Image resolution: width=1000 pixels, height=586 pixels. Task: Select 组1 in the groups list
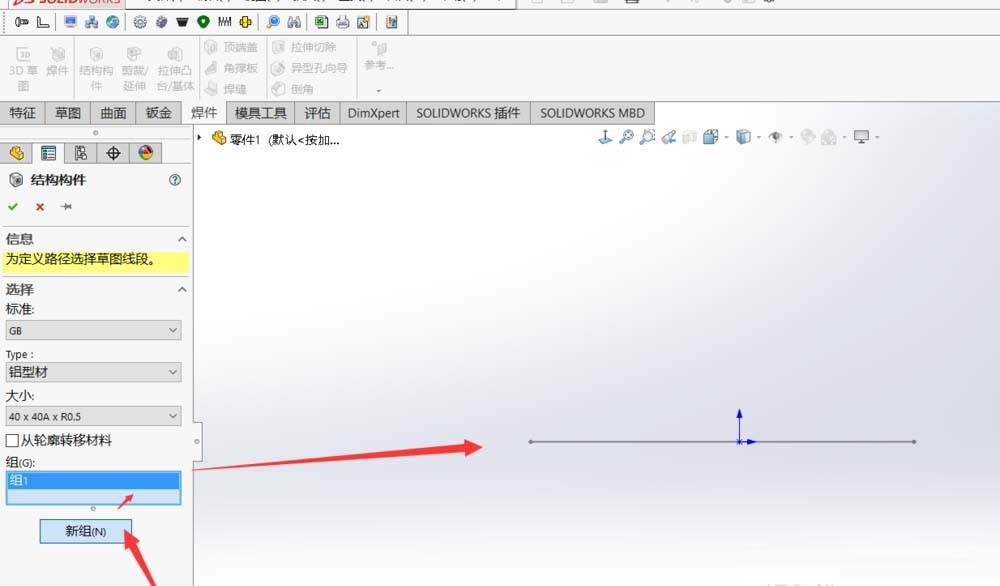tap(93, 480)
